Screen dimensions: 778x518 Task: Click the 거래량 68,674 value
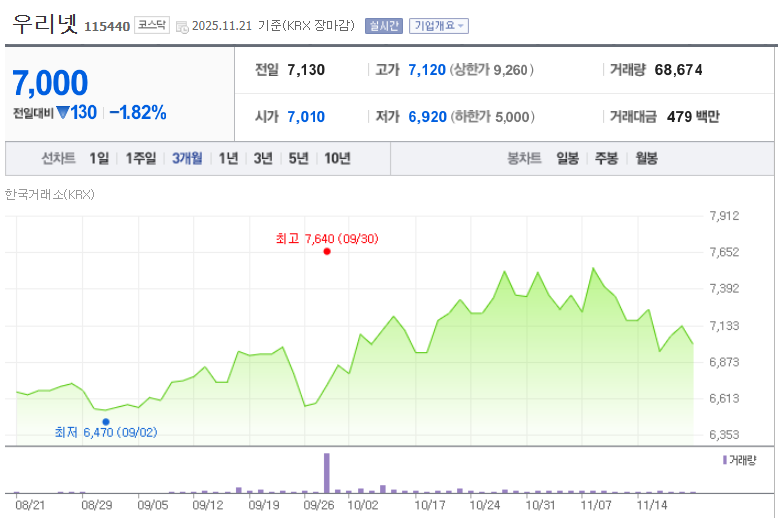click(x=678, y=70)
